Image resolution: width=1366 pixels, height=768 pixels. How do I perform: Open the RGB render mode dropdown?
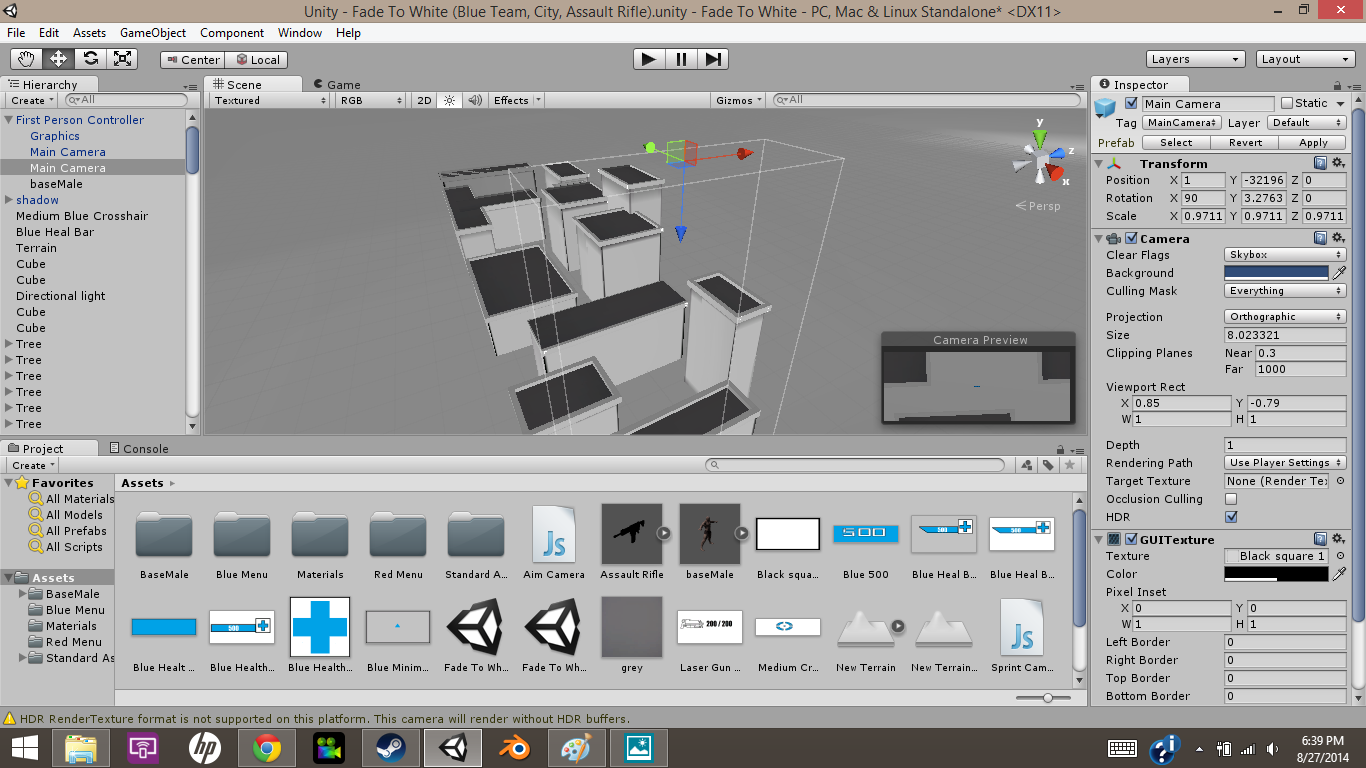click(x=371, y=100)
